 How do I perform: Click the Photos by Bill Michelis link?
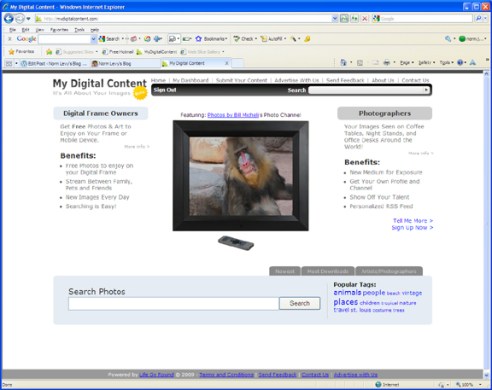pyautogui.click(x=233, y=115)
